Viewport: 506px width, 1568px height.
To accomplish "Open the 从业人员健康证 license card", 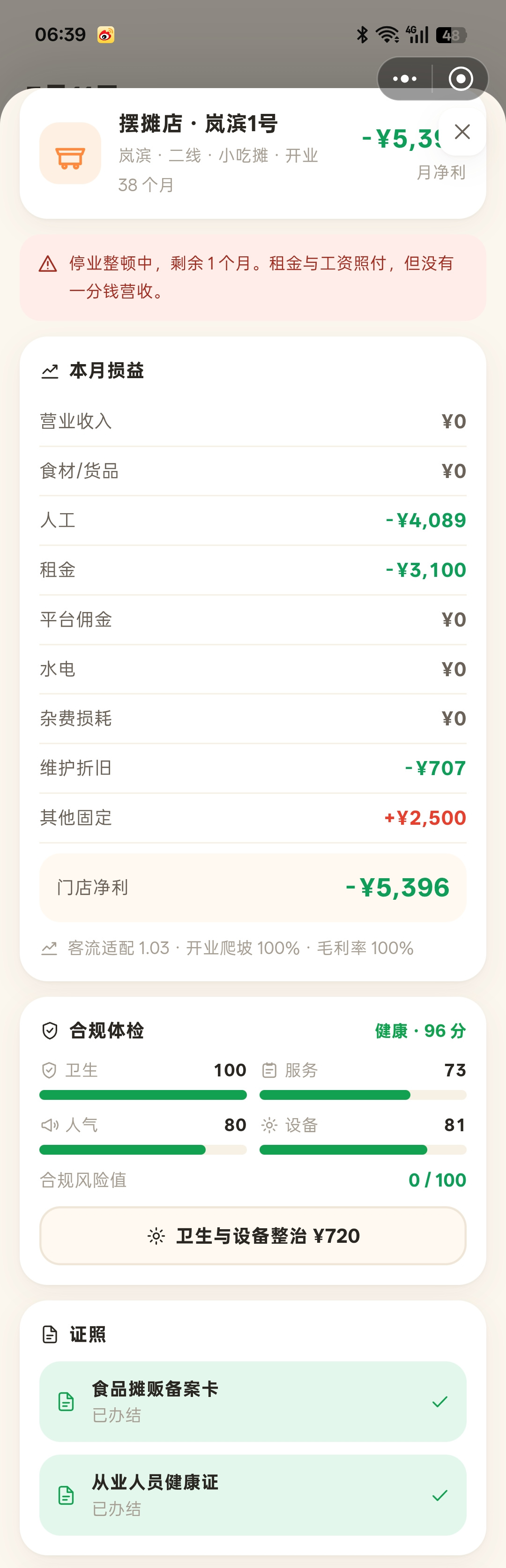I will coord(253,1495).
